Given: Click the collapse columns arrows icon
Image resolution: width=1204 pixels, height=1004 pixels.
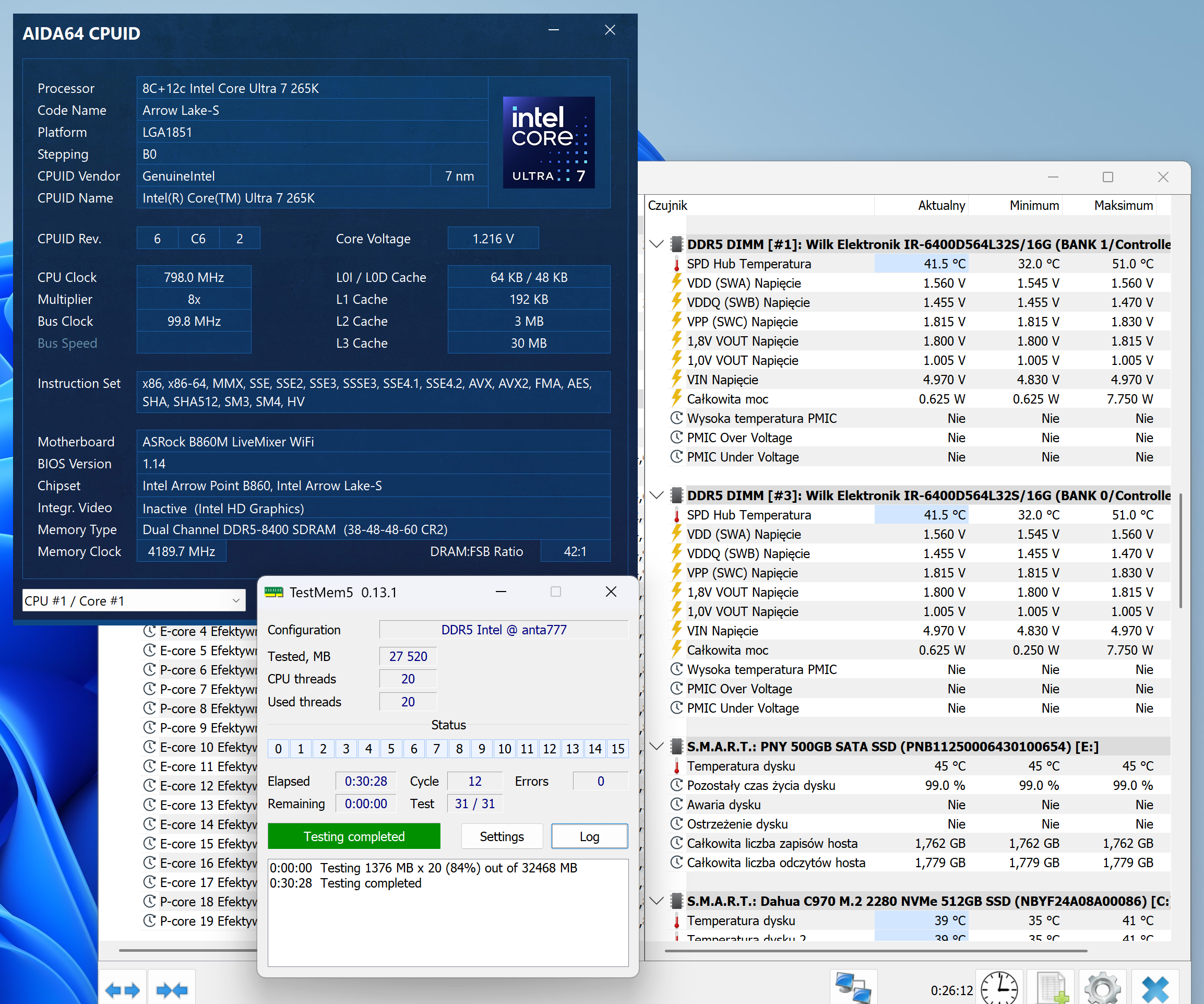Looking at the screenshot, I should 171,990.
